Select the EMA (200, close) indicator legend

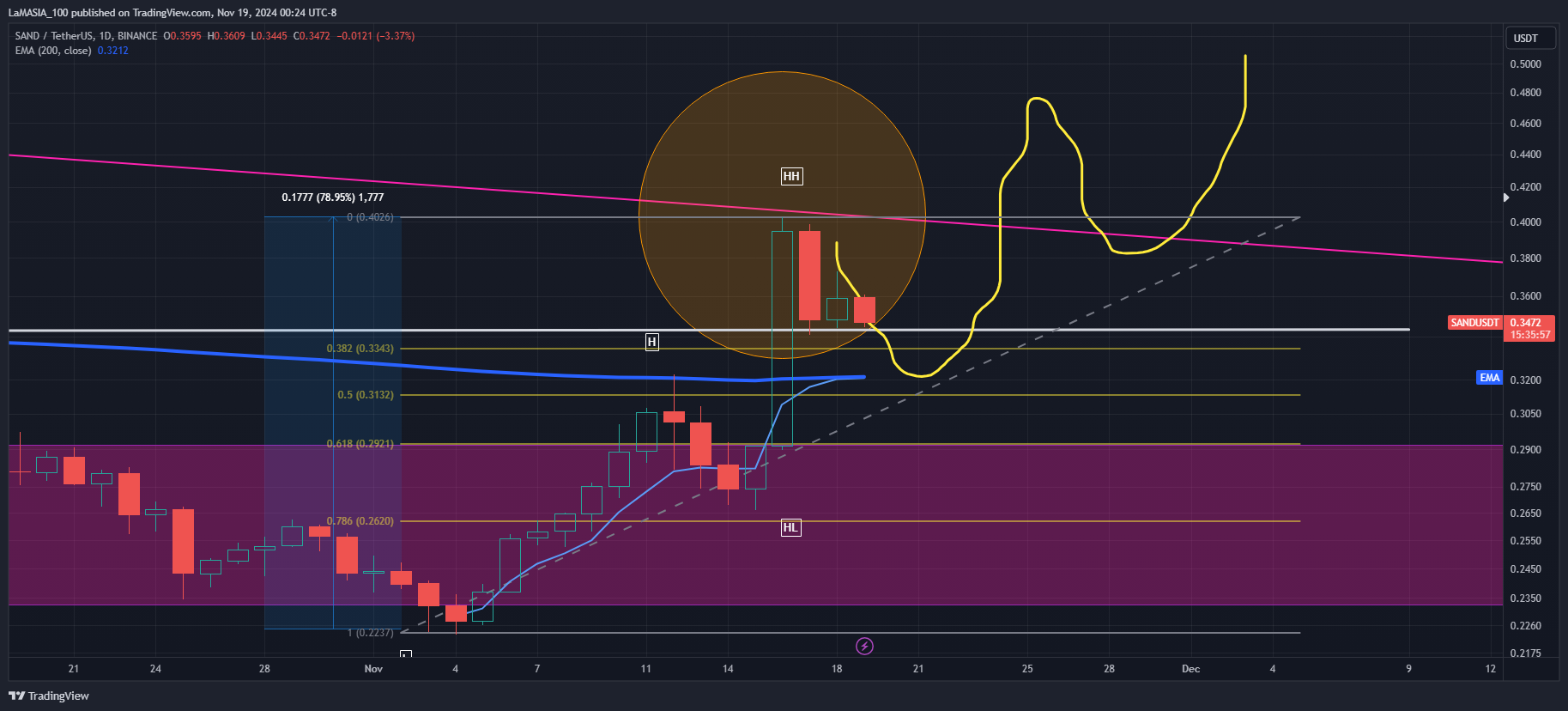coord(53,51)
